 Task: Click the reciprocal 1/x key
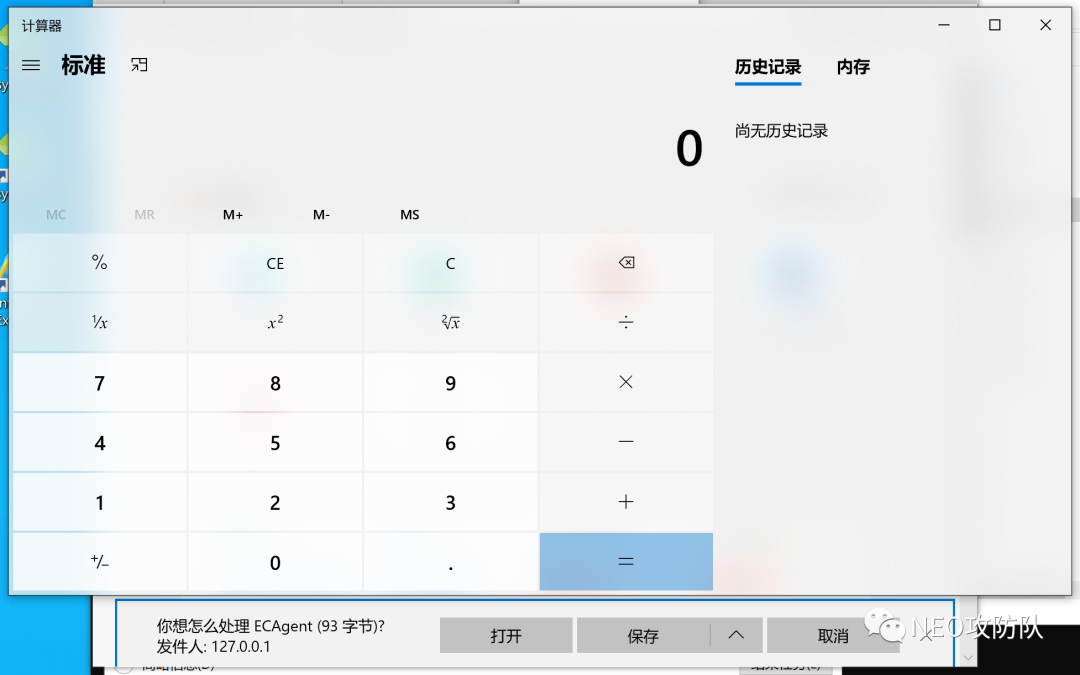[x=100, y=322]
